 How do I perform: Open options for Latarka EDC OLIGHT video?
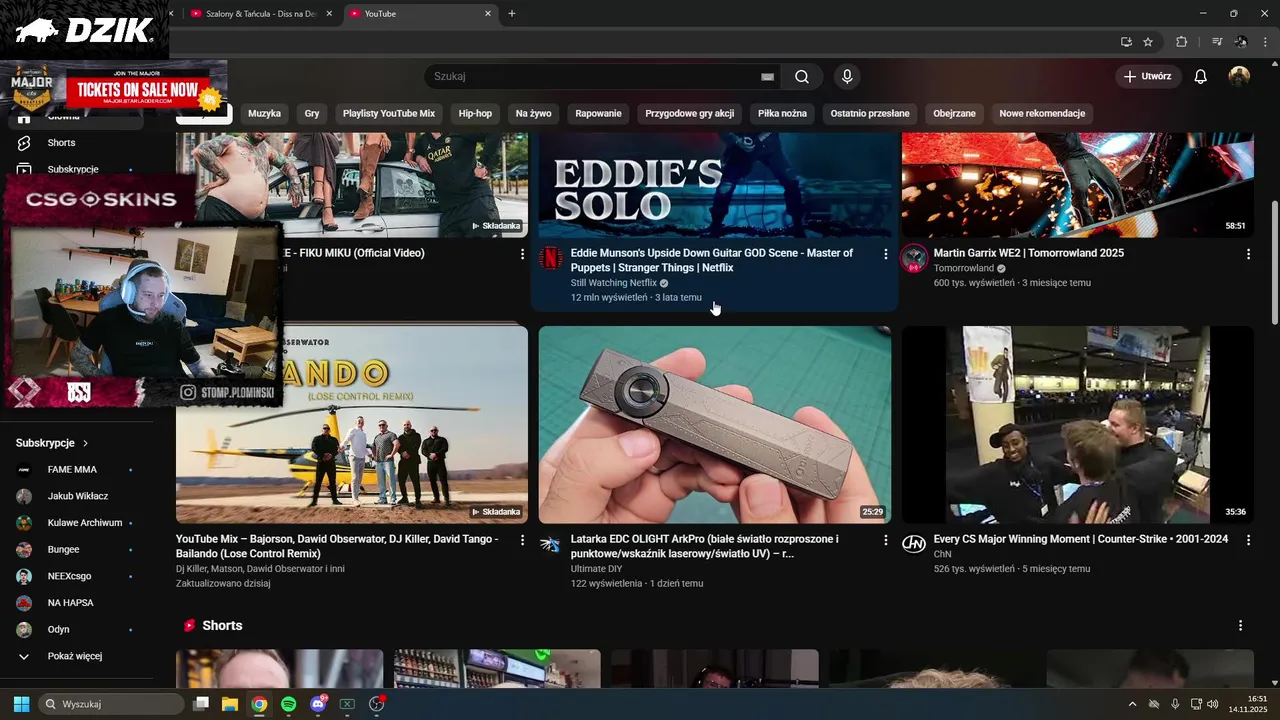pyautogui.click(x=885, y=540)
